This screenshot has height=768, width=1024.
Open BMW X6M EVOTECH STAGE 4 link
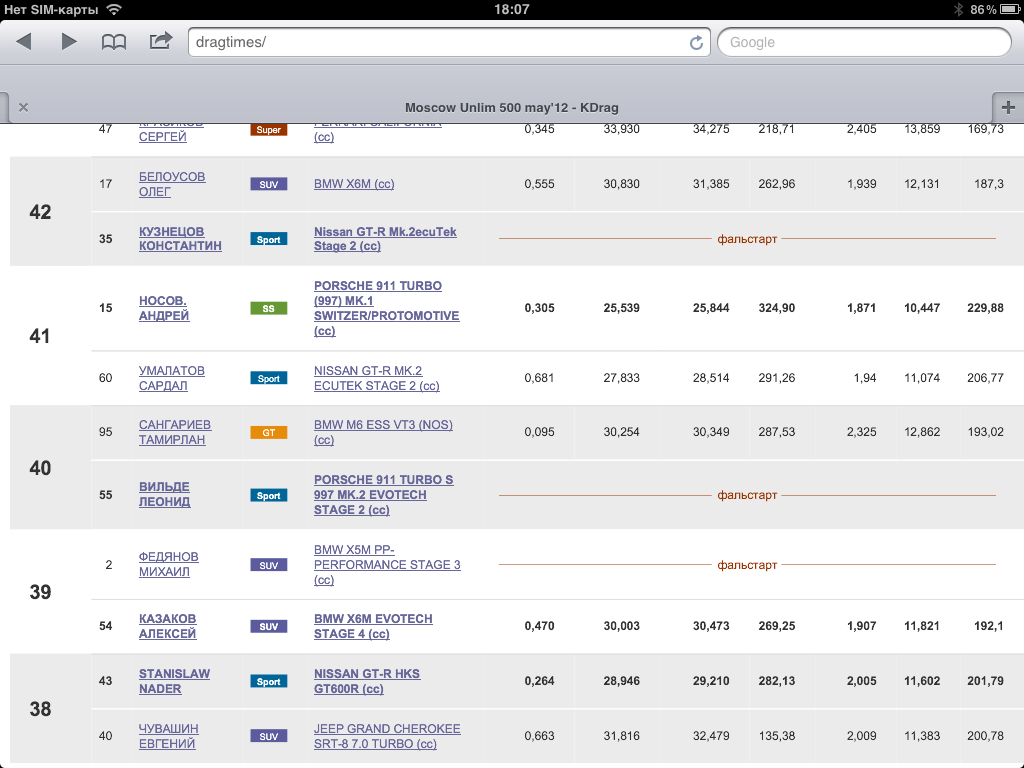pos(373,626)
